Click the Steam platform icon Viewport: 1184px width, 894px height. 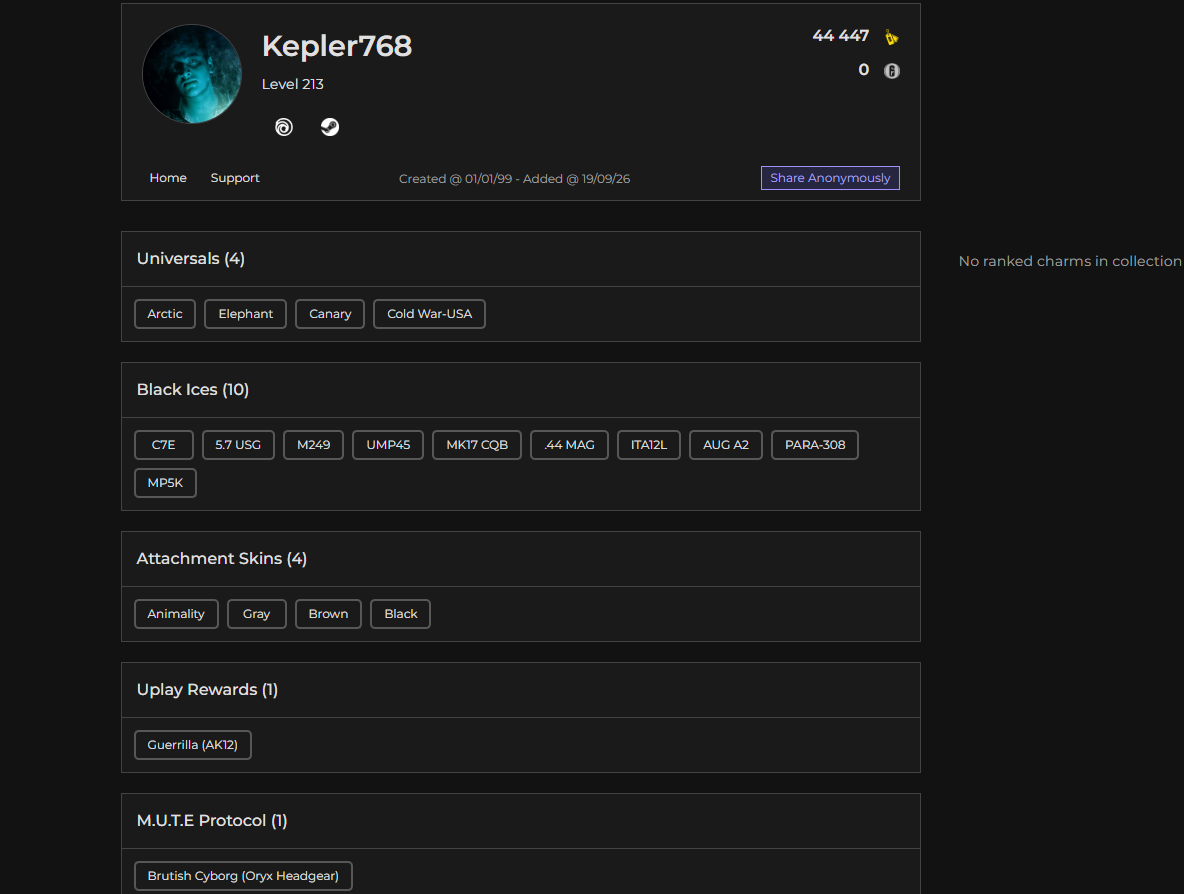(330, 127)
